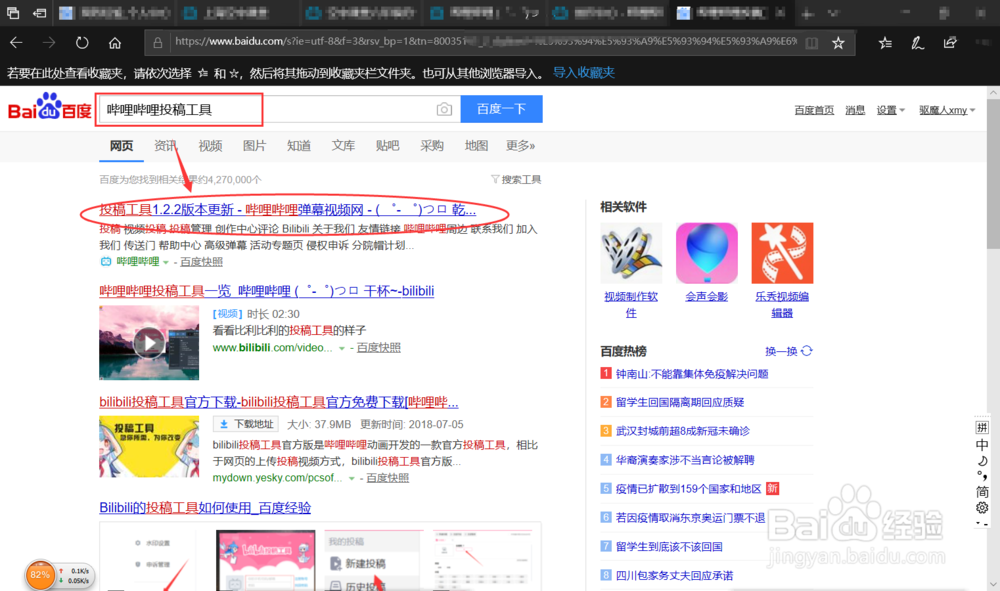The image size is (1000, 591).
Task: Click the tab preview icon at top left
Action: tap(13, 13)
